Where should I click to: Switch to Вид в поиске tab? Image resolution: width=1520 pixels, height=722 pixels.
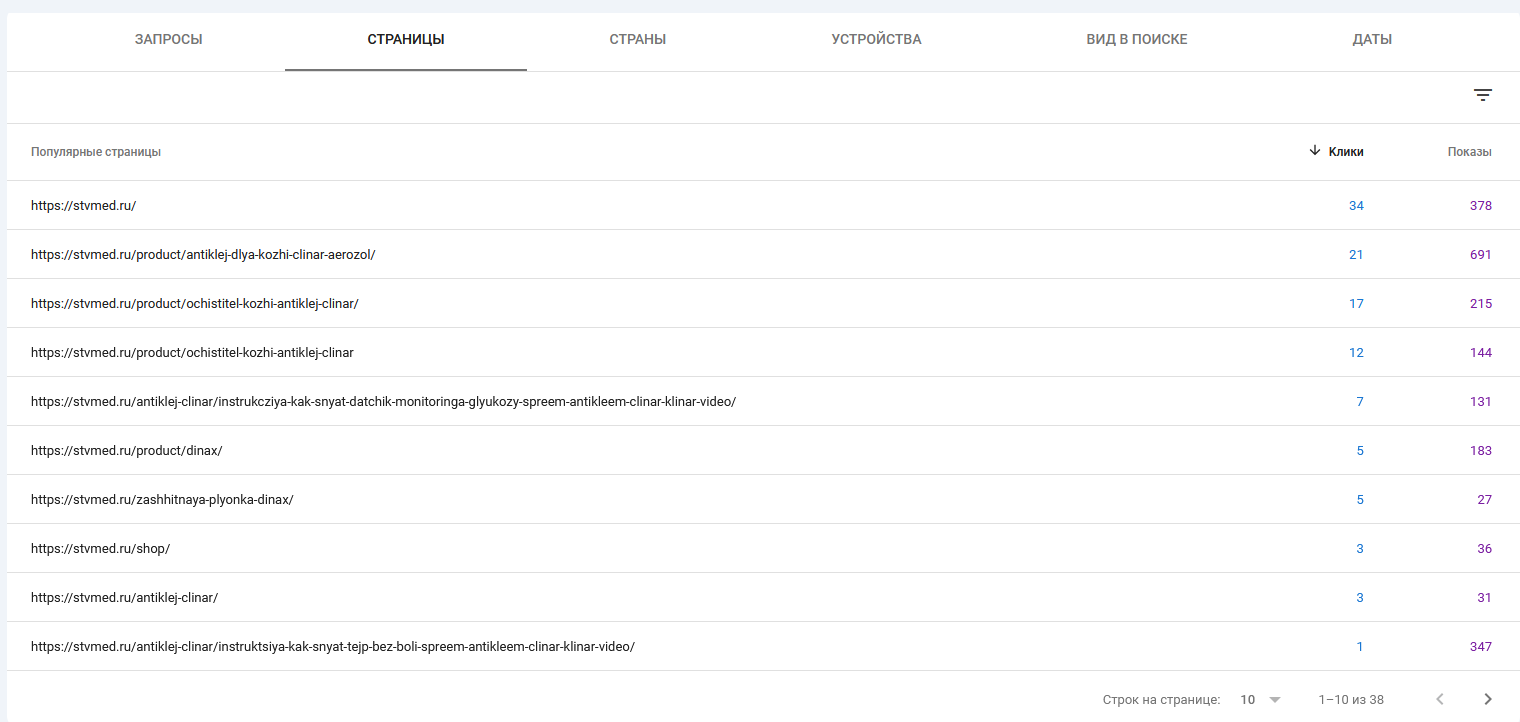(1136, 40)
